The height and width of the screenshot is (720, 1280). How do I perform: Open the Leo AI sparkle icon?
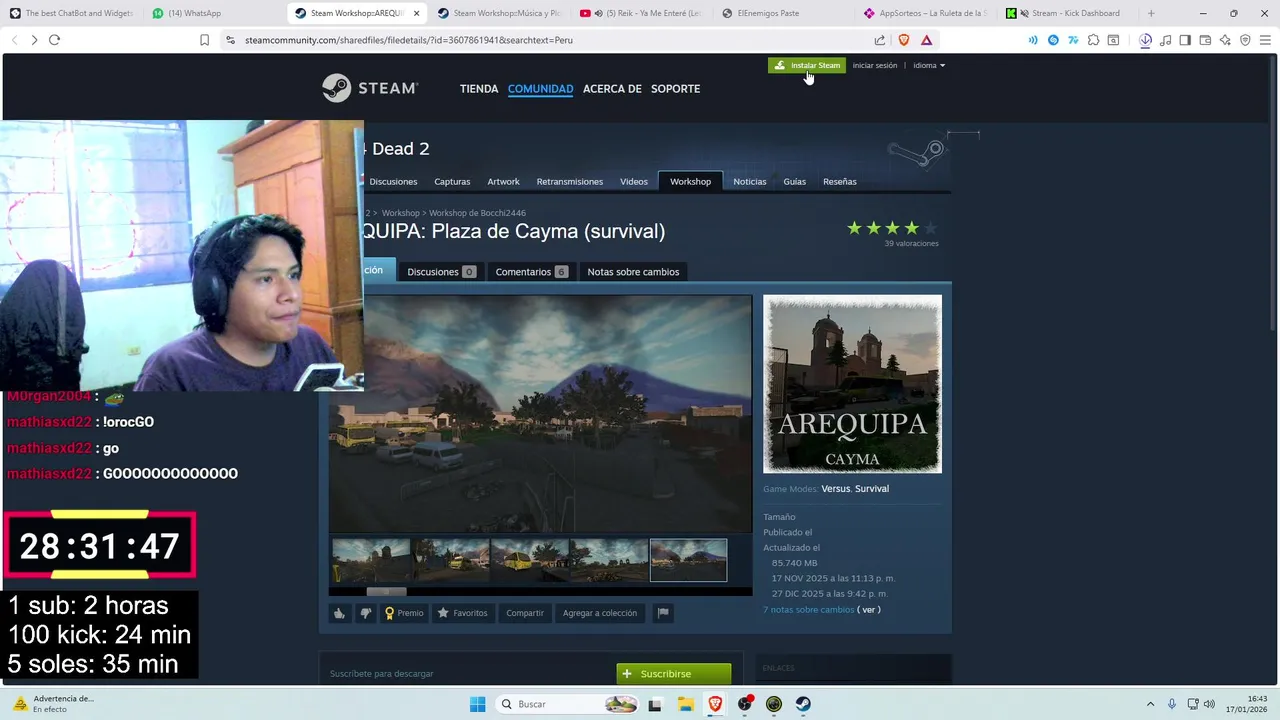point(1225,40)
